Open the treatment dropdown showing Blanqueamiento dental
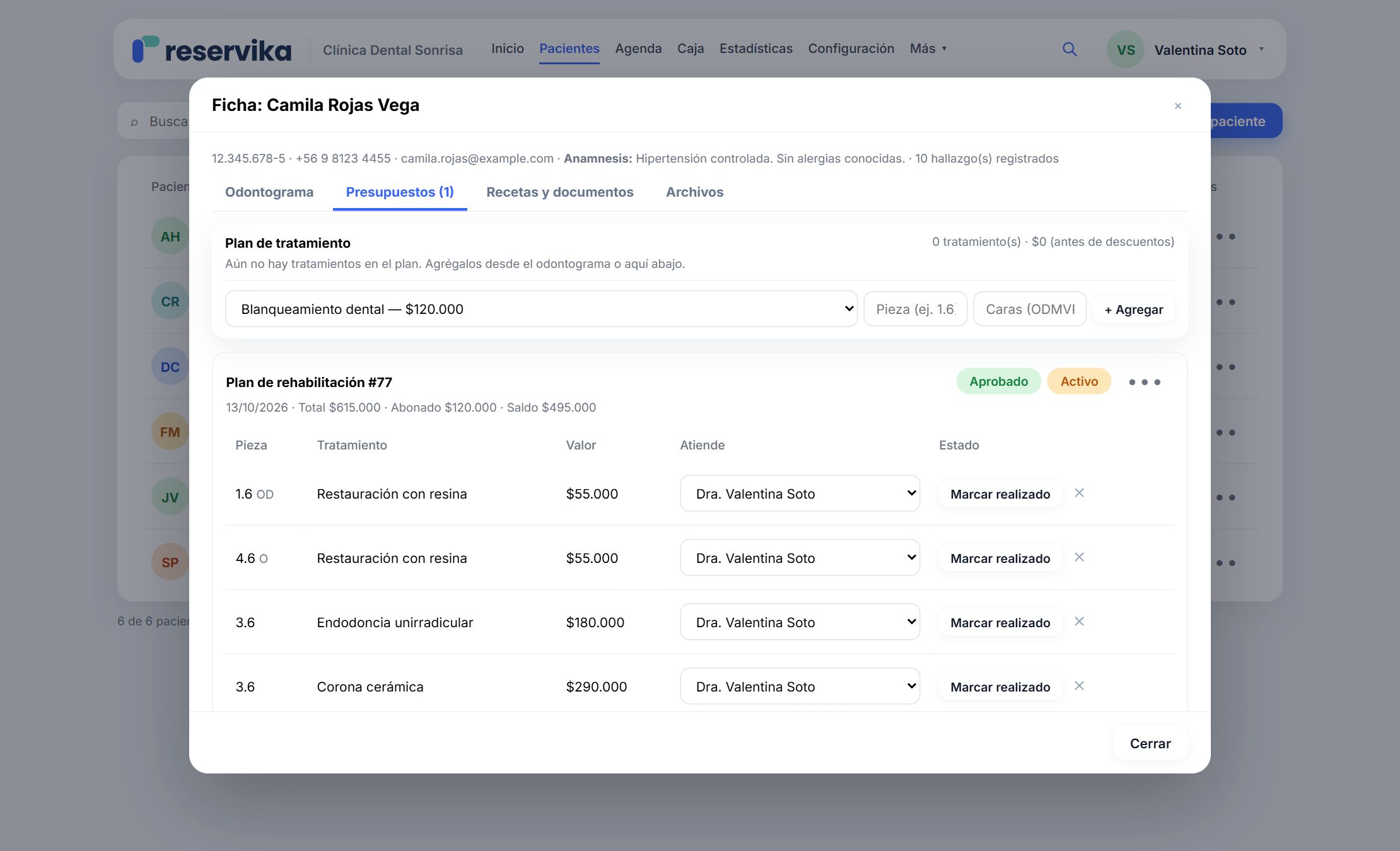 coord(541,309)
